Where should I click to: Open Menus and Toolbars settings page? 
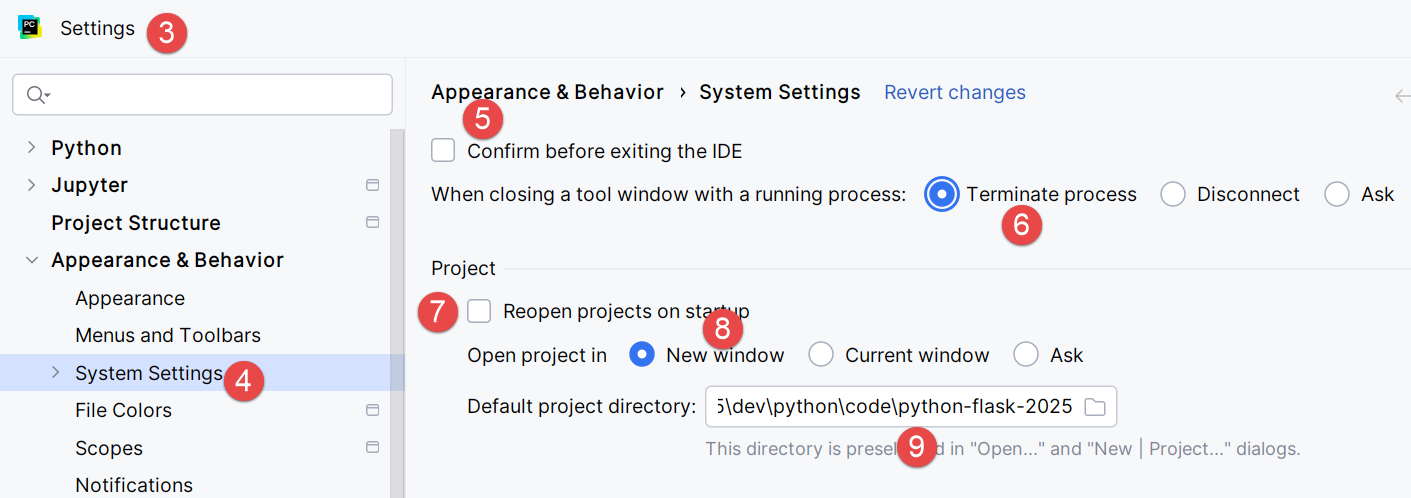(x=168, y=335)
